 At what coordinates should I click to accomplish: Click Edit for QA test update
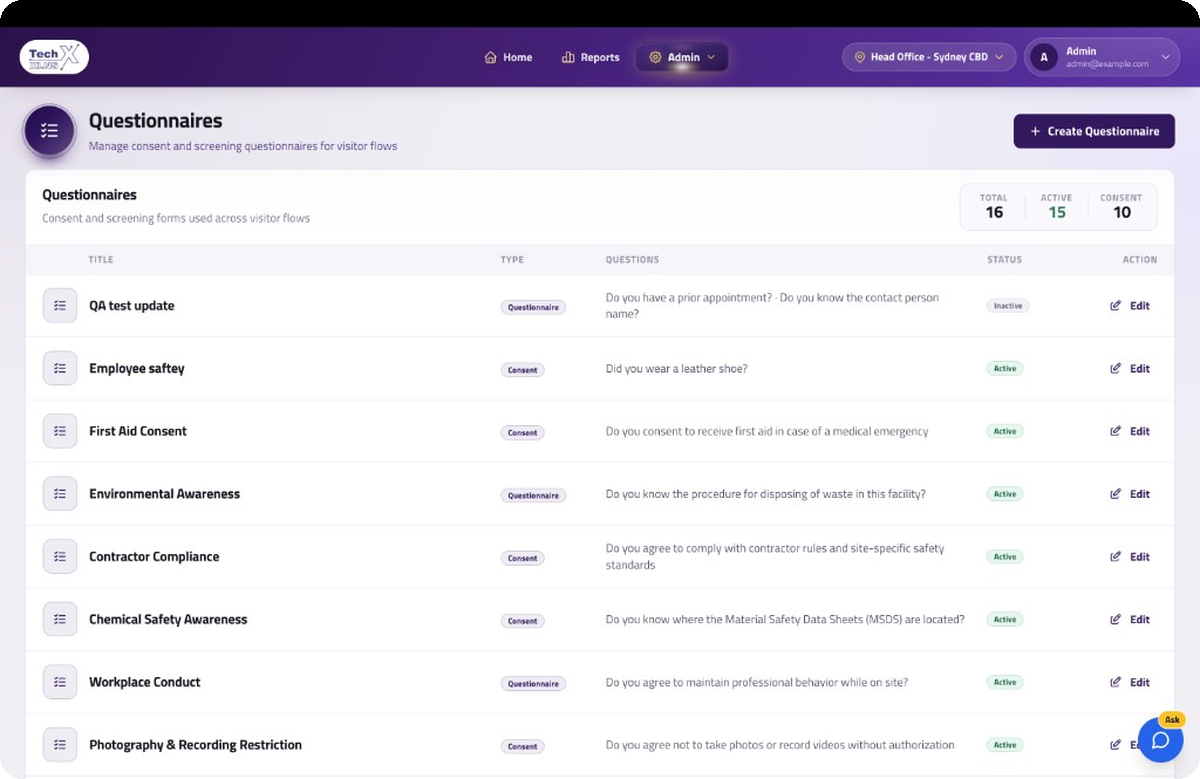click(1130, 306)
